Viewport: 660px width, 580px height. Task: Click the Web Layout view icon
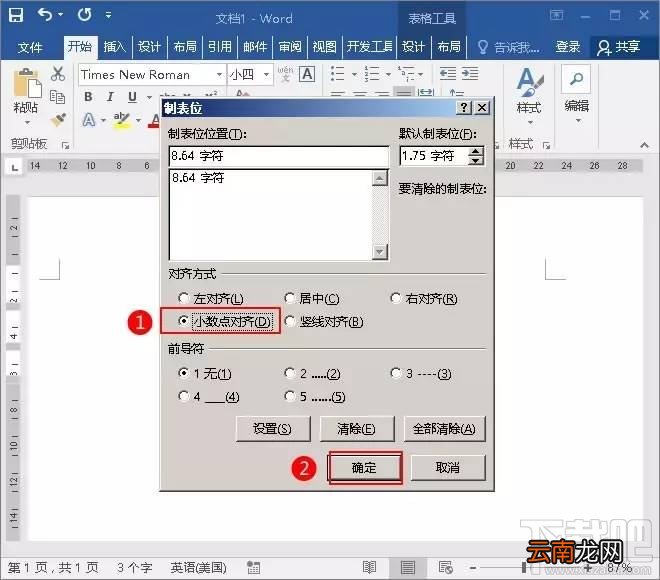click(x=445, y=567)
